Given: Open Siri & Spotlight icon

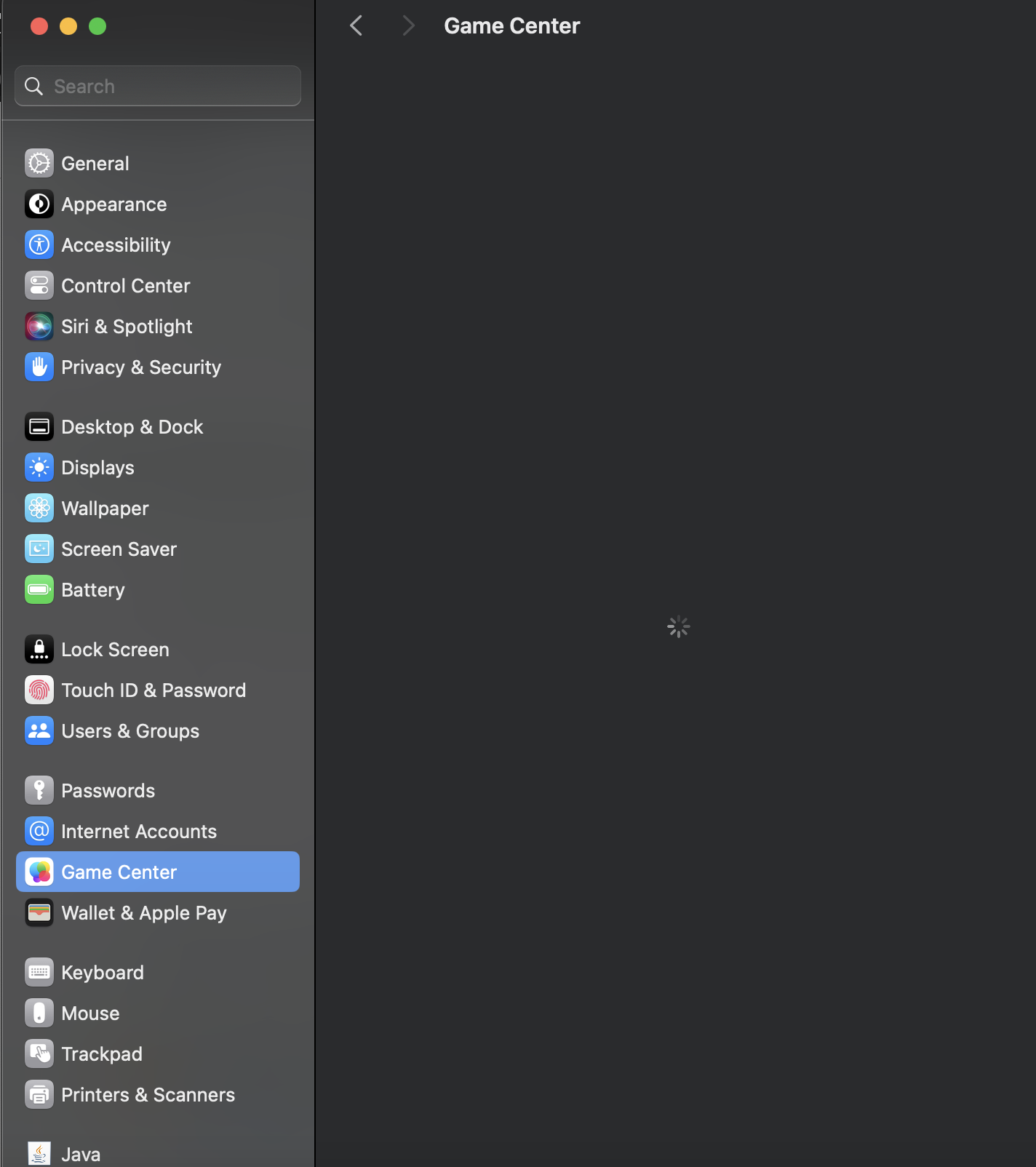Looking at the screenshot, I should click(39, 327).
